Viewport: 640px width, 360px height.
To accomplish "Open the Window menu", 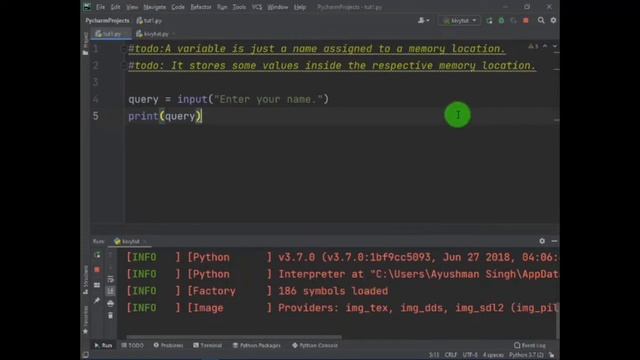I will [x=278, y=7].
